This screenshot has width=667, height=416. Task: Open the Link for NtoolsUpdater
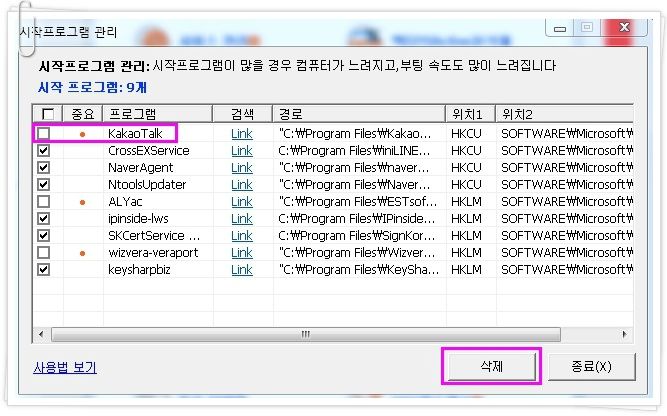tap(242, 185)
